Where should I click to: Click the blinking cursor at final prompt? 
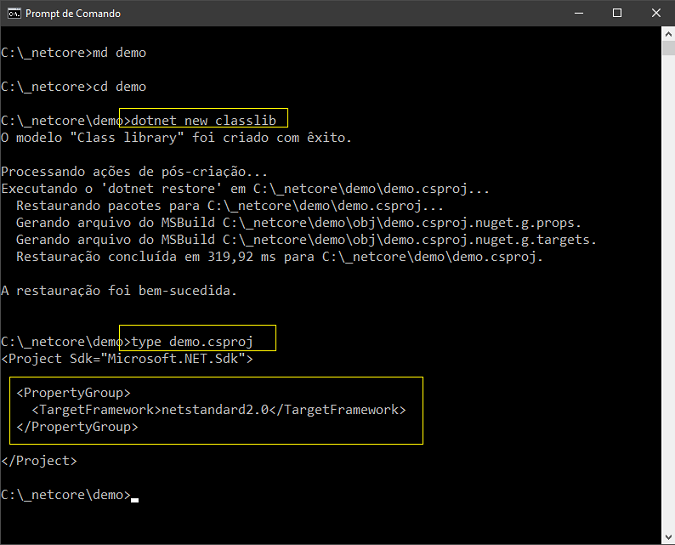[135, 500]
